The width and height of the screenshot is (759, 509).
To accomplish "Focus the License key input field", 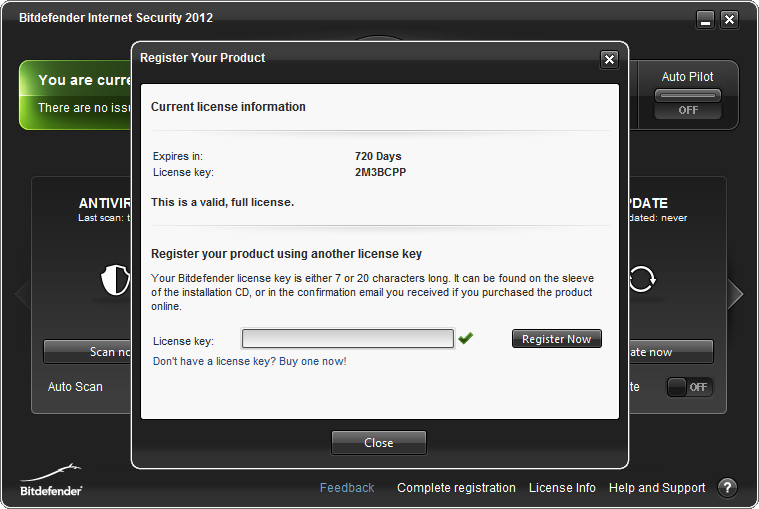I will [348, 339].
